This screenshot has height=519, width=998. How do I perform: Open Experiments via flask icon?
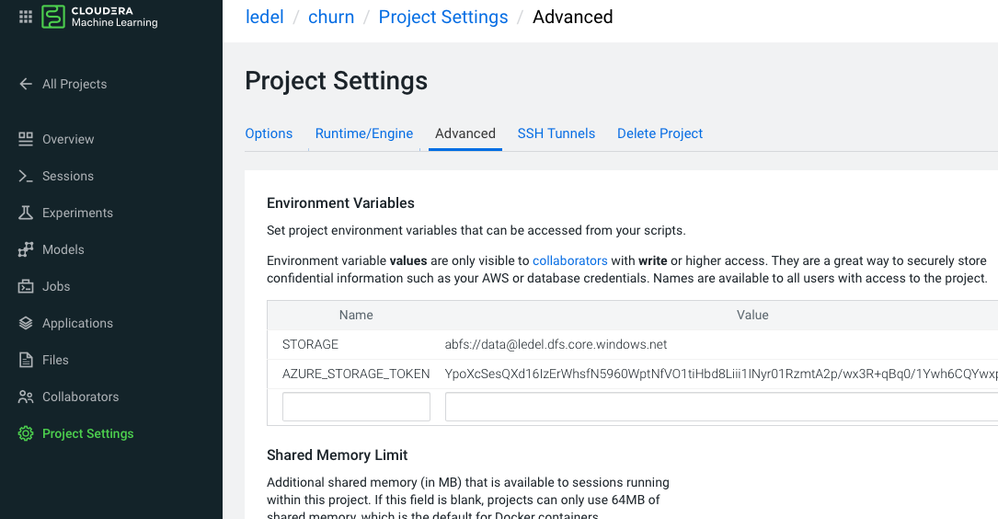26,213
